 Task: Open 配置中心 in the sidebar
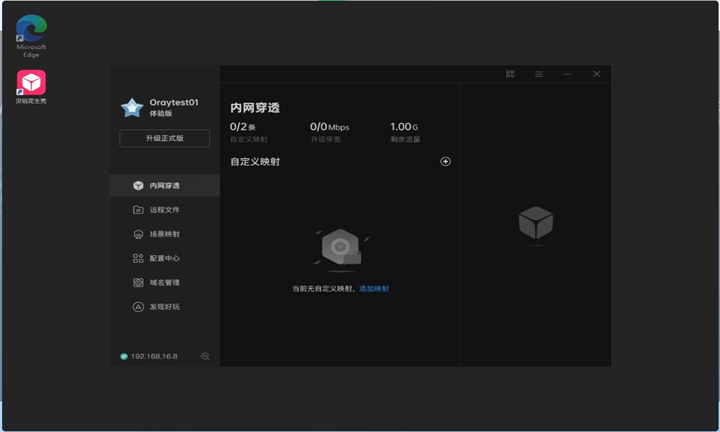tap(164, 258)
